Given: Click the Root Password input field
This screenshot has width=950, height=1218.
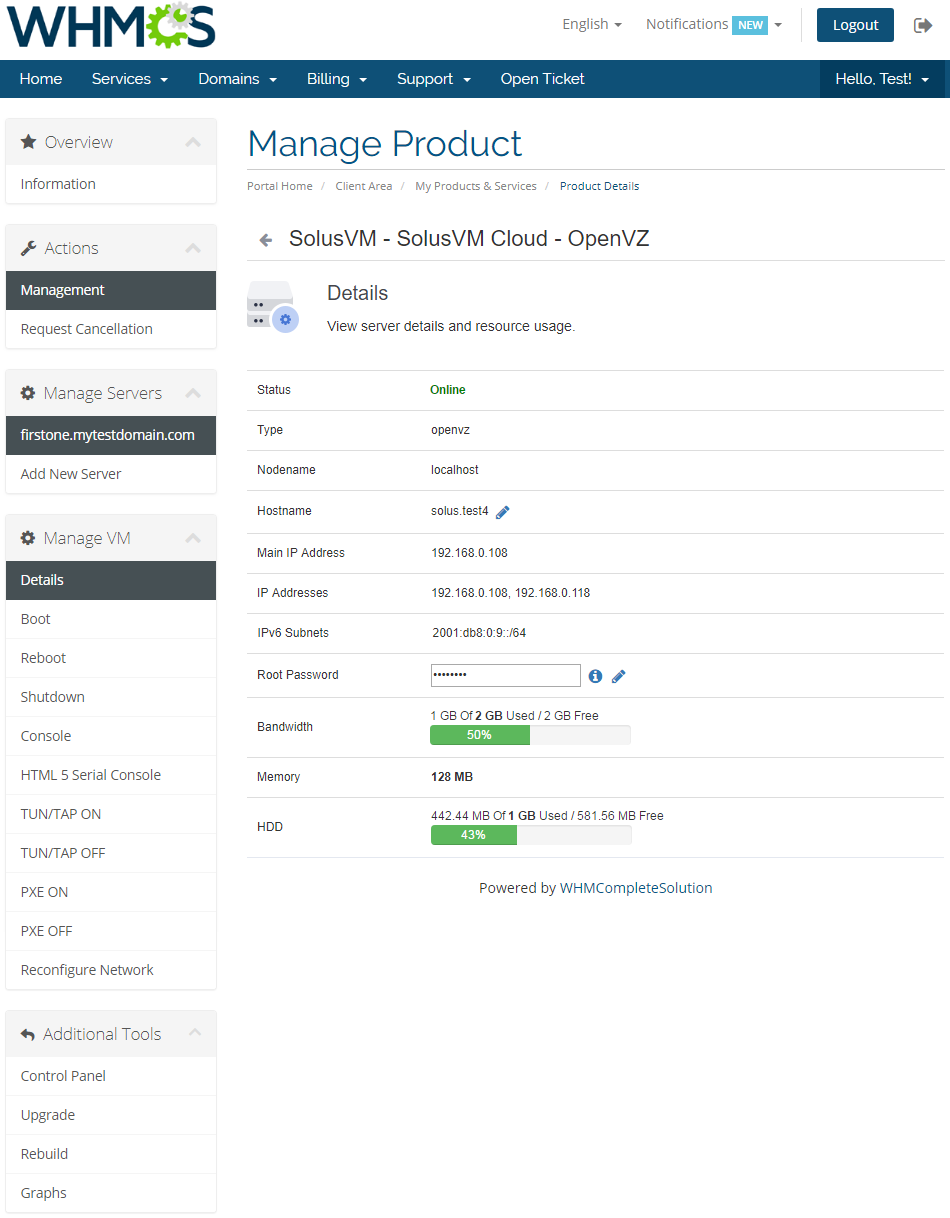Looking at the screenshot, I should 505,675.
